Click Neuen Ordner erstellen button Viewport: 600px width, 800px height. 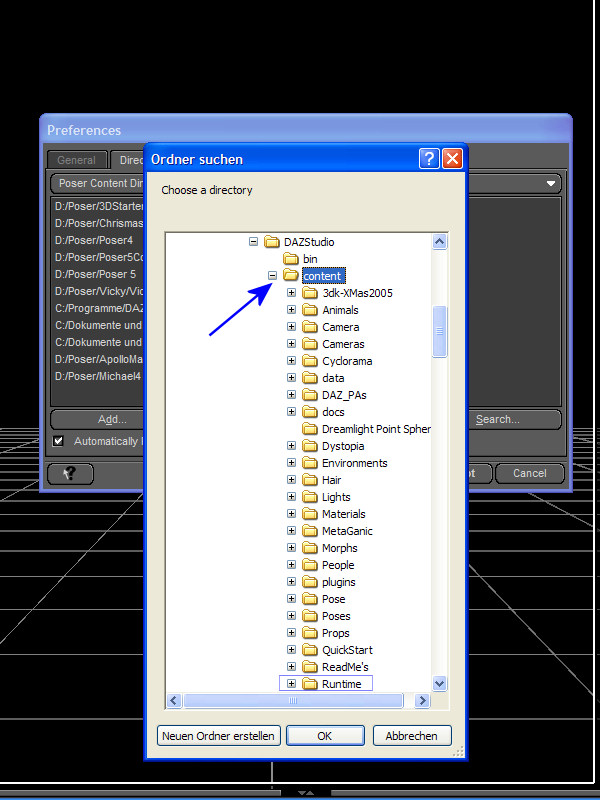[218, 736]
